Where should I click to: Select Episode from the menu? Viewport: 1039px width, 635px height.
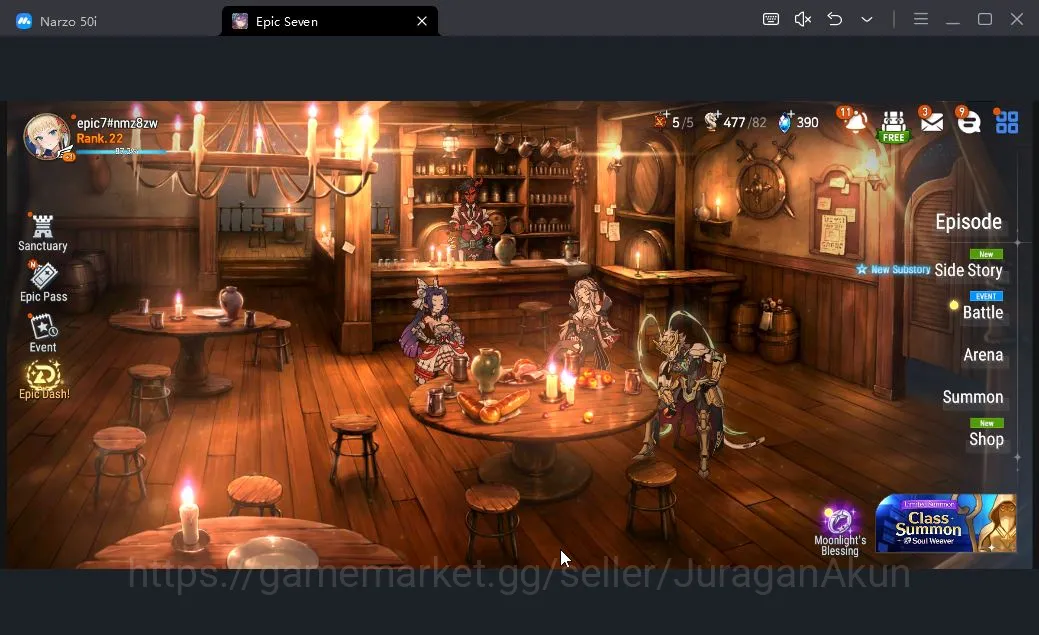pyautogui.click(x=968, y=221)
